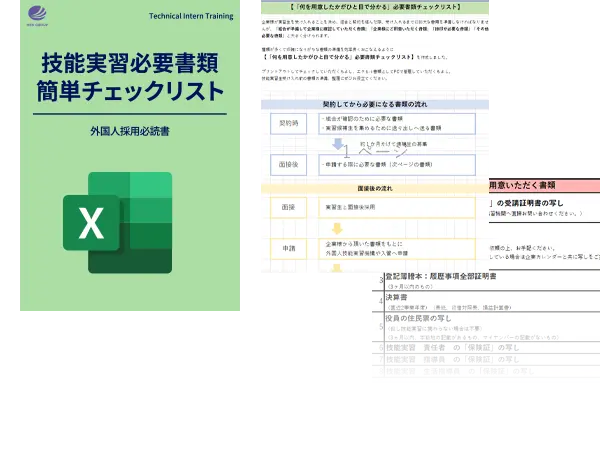Click the yellow 面接後の流れ header
Screen dimensions: 600x468
[375, 189]
